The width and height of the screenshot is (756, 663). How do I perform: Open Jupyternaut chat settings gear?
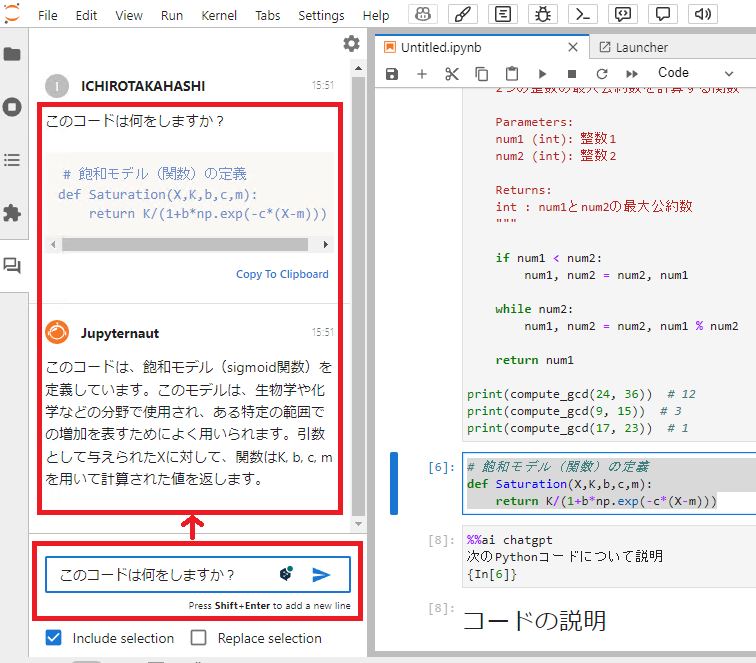point(351,43)
